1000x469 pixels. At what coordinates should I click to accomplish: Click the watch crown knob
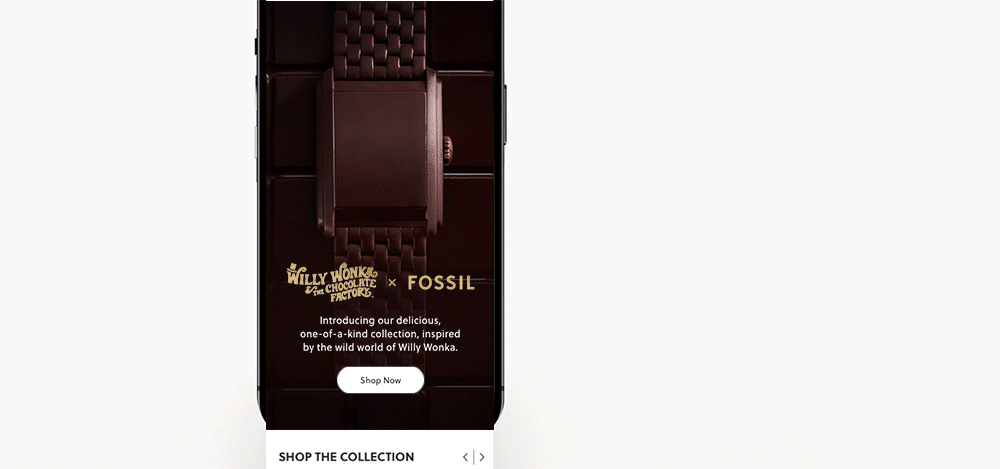click(x=448, y=150)
